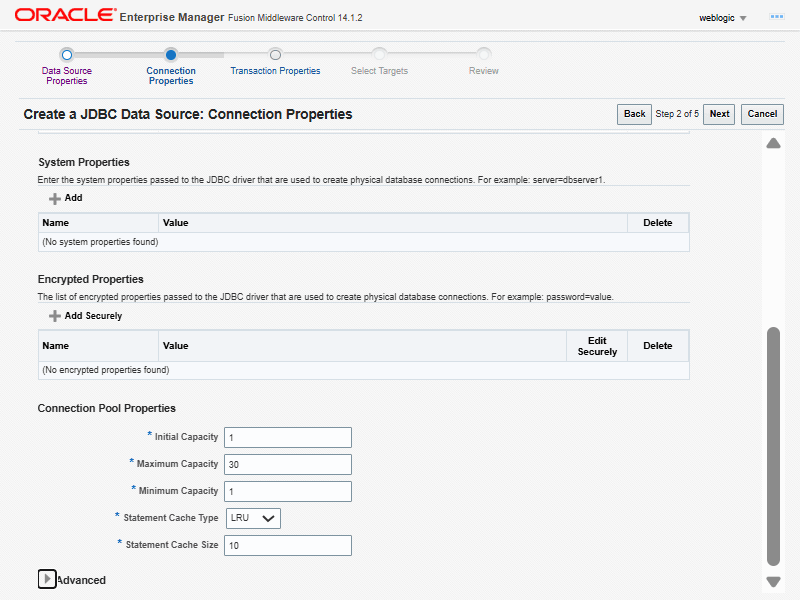Focus the Maximum Capacity input
800x600 pixels.
288,464
